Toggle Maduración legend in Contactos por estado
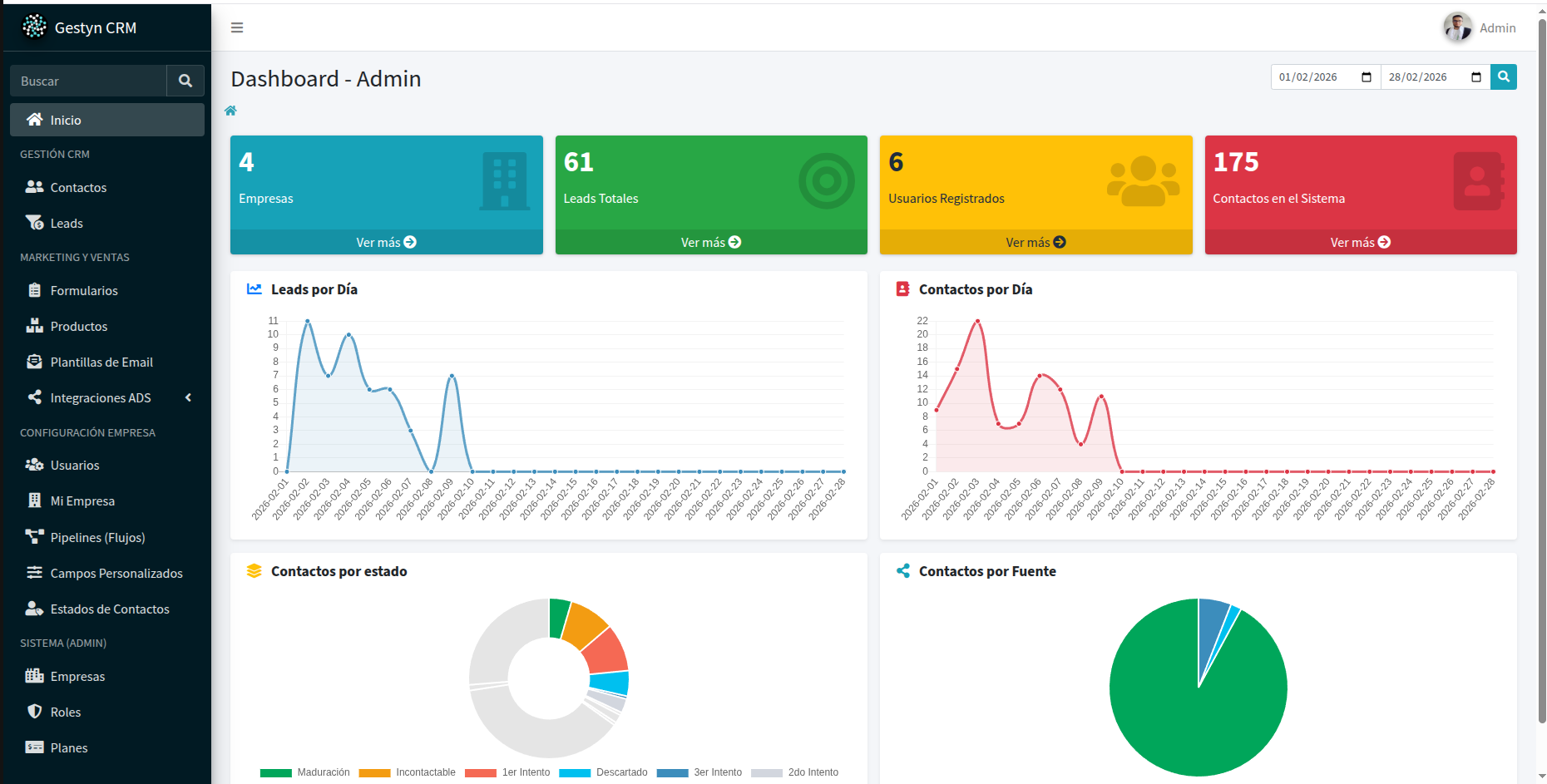The width and height of the screenshot is (1547, 784). (x=304, y=772)
